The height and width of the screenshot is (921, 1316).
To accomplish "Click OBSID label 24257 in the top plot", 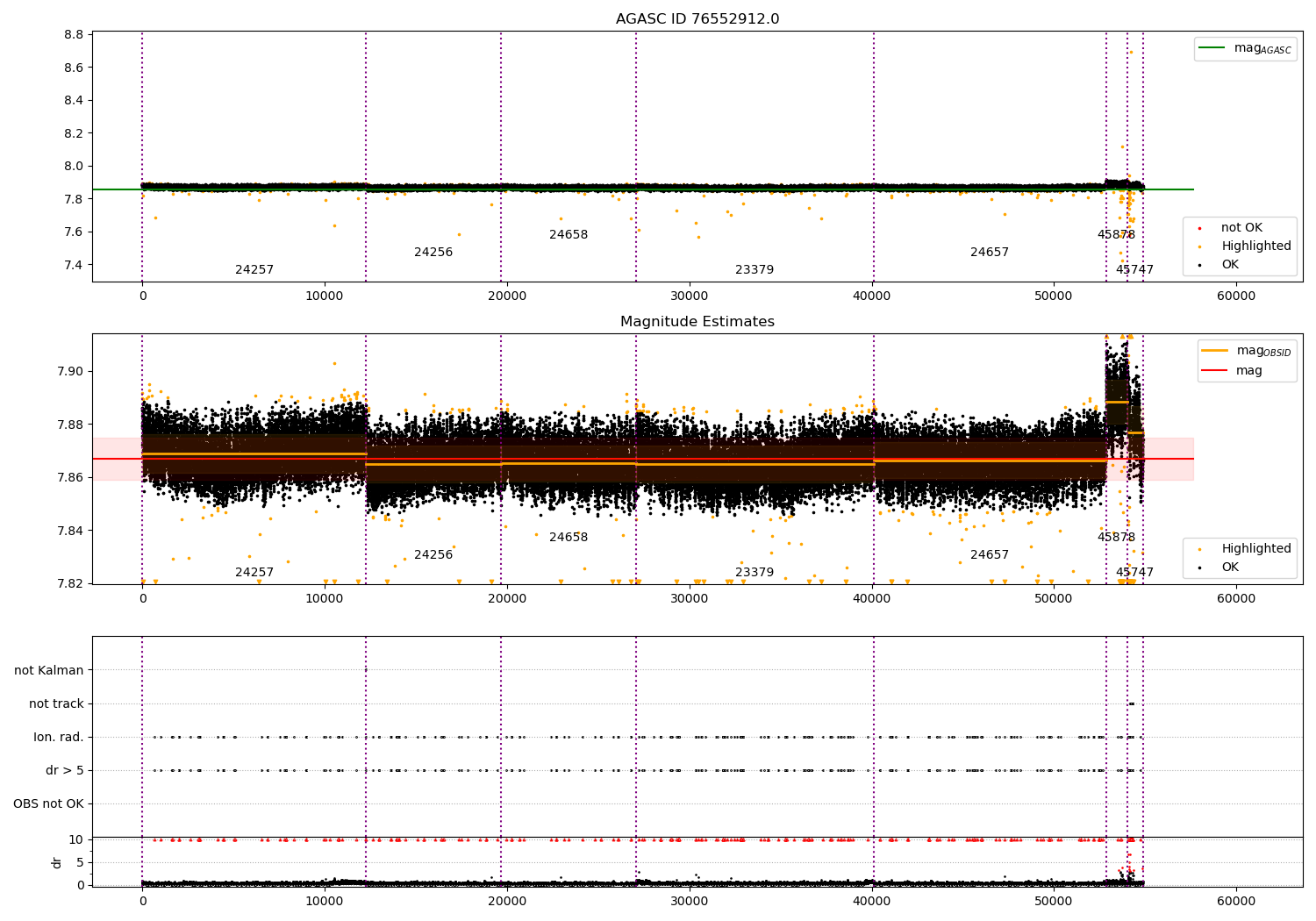I will (x=254, y=270).
